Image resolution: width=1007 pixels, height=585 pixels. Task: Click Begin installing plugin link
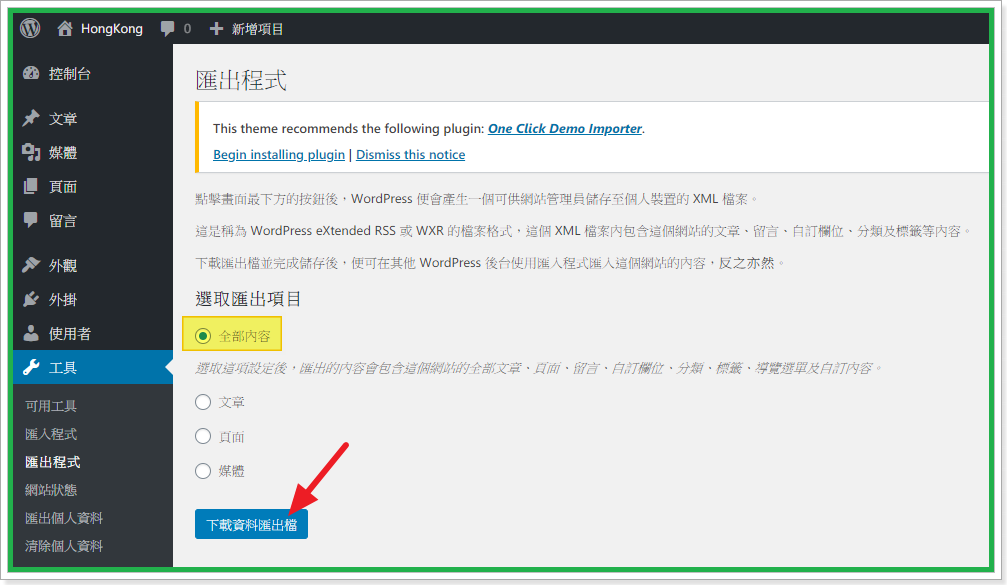(279, 155)
